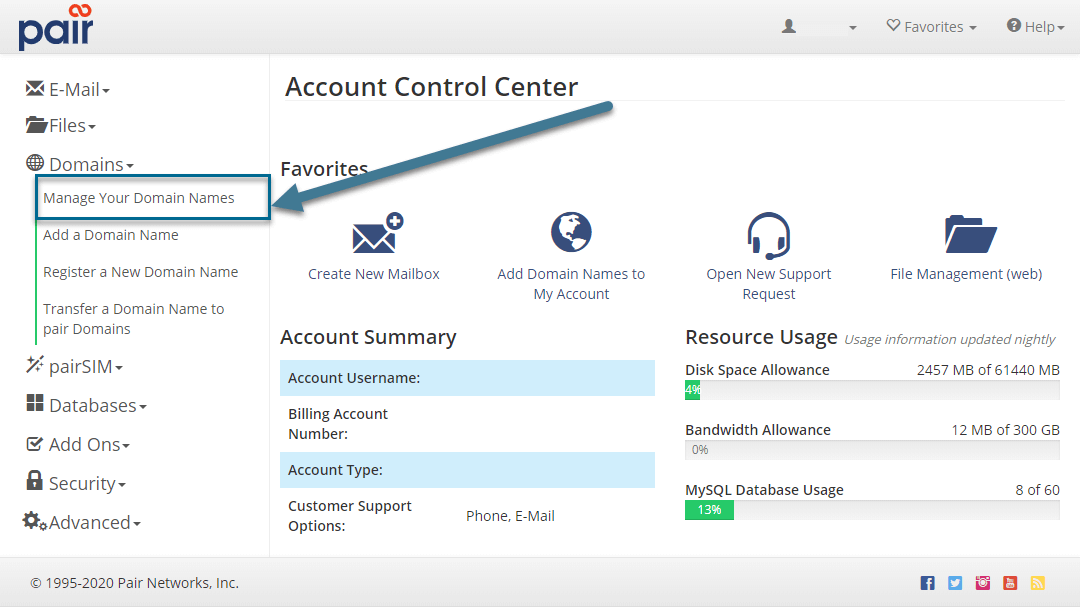The height and width of the screenshot is (607, 1080).
Task: Open Add Domain Names to My Account link
Action: 571,283
